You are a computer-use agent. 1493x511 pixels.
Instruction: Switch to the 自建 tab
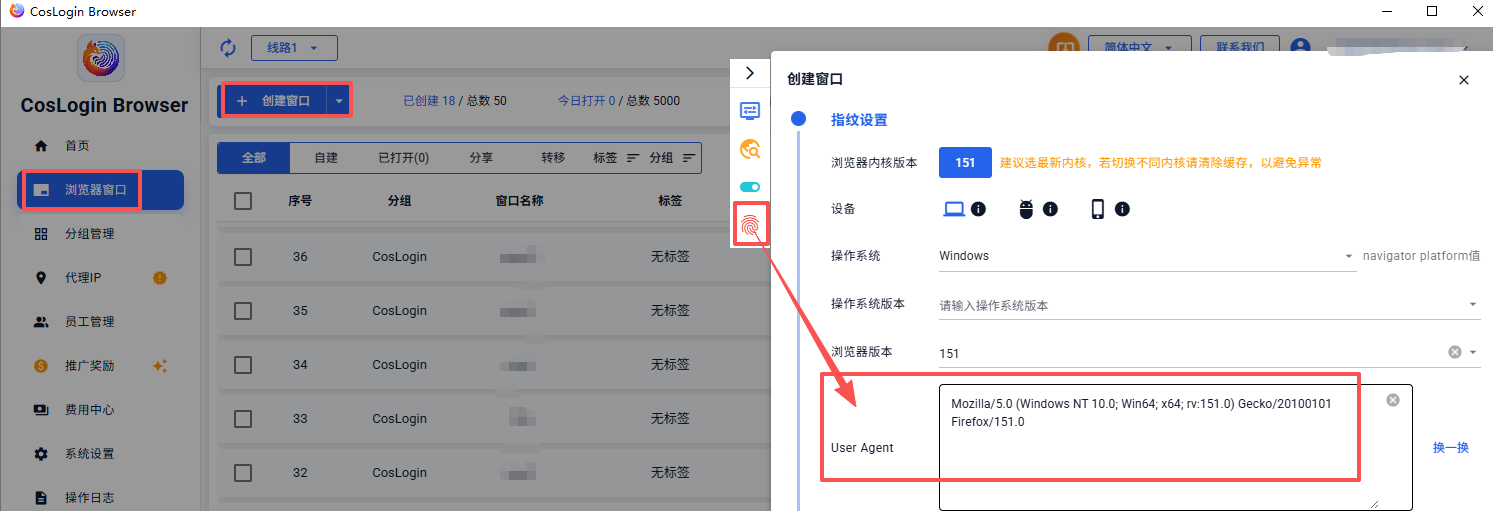(326, 158)
